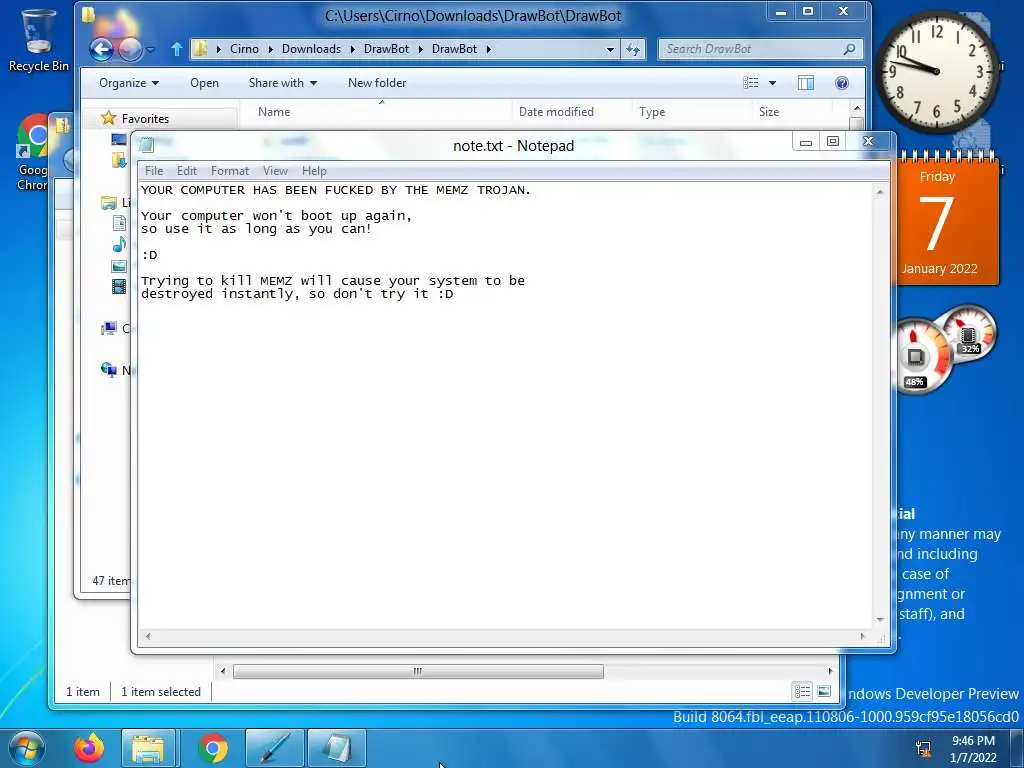Select Downloads in the address breadcrumb
Screen dimensions: 1024x768
click(x=311, y=49)
